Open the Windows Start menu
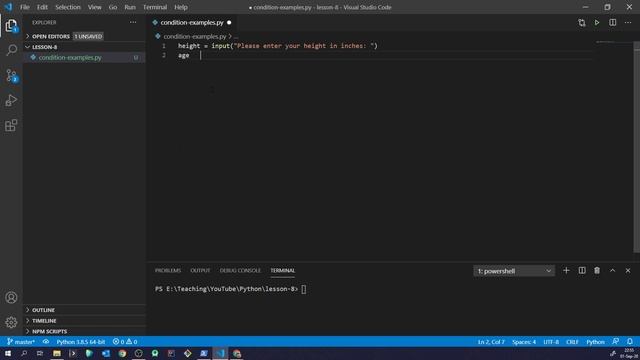Image resolution: width=640 pixels, height=360 pixels. pos(8,353)
